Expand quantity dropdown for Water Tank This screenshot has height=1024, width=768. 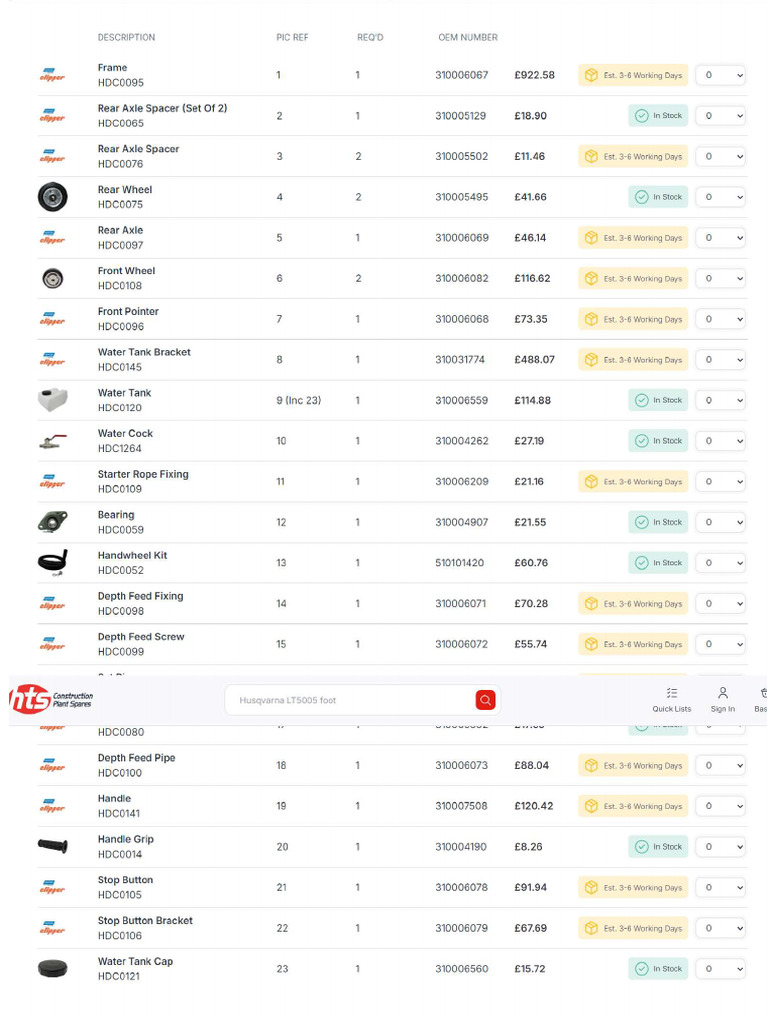[x=720, y=400]
